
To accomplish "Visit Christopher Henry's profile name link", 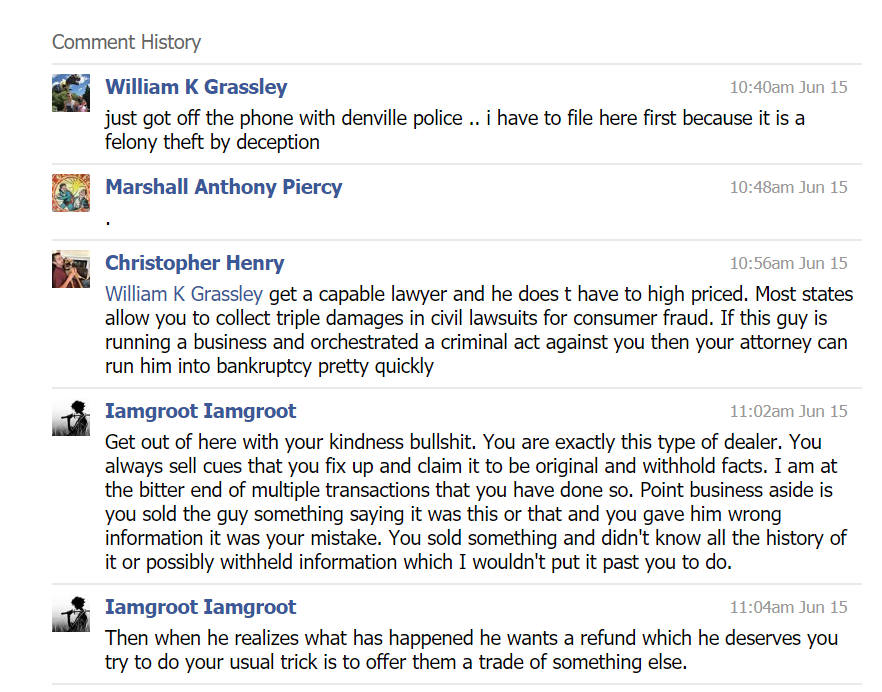I will point(195,263).
